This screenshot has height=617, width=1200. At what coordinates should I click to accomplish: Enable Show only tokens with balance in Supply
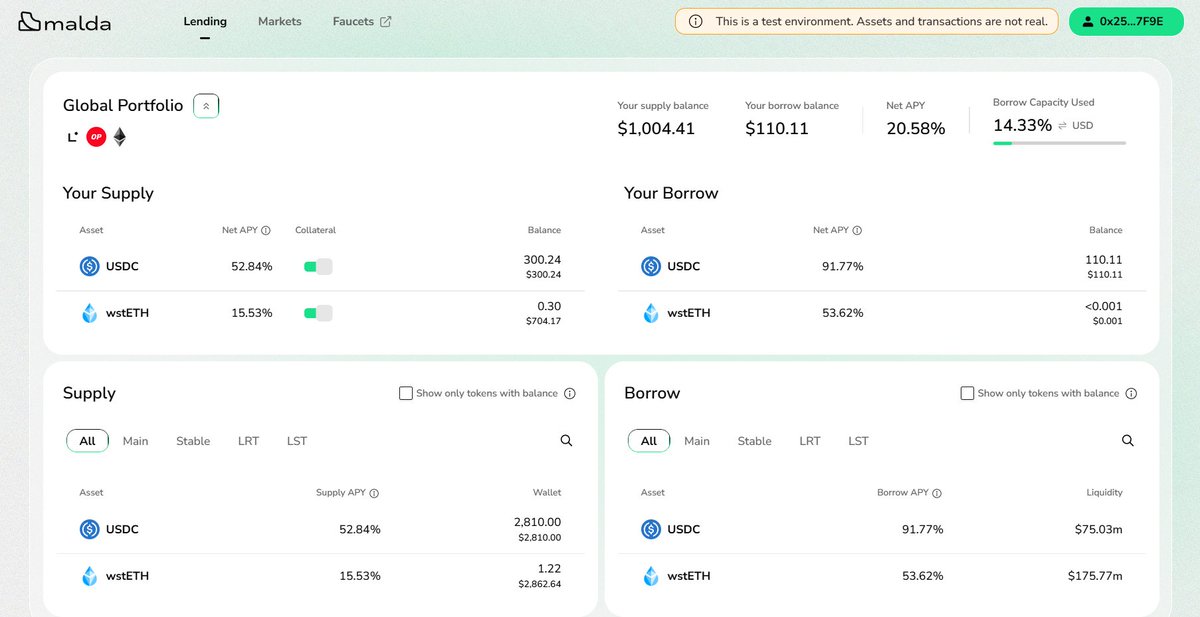click(x=406, y=393)
